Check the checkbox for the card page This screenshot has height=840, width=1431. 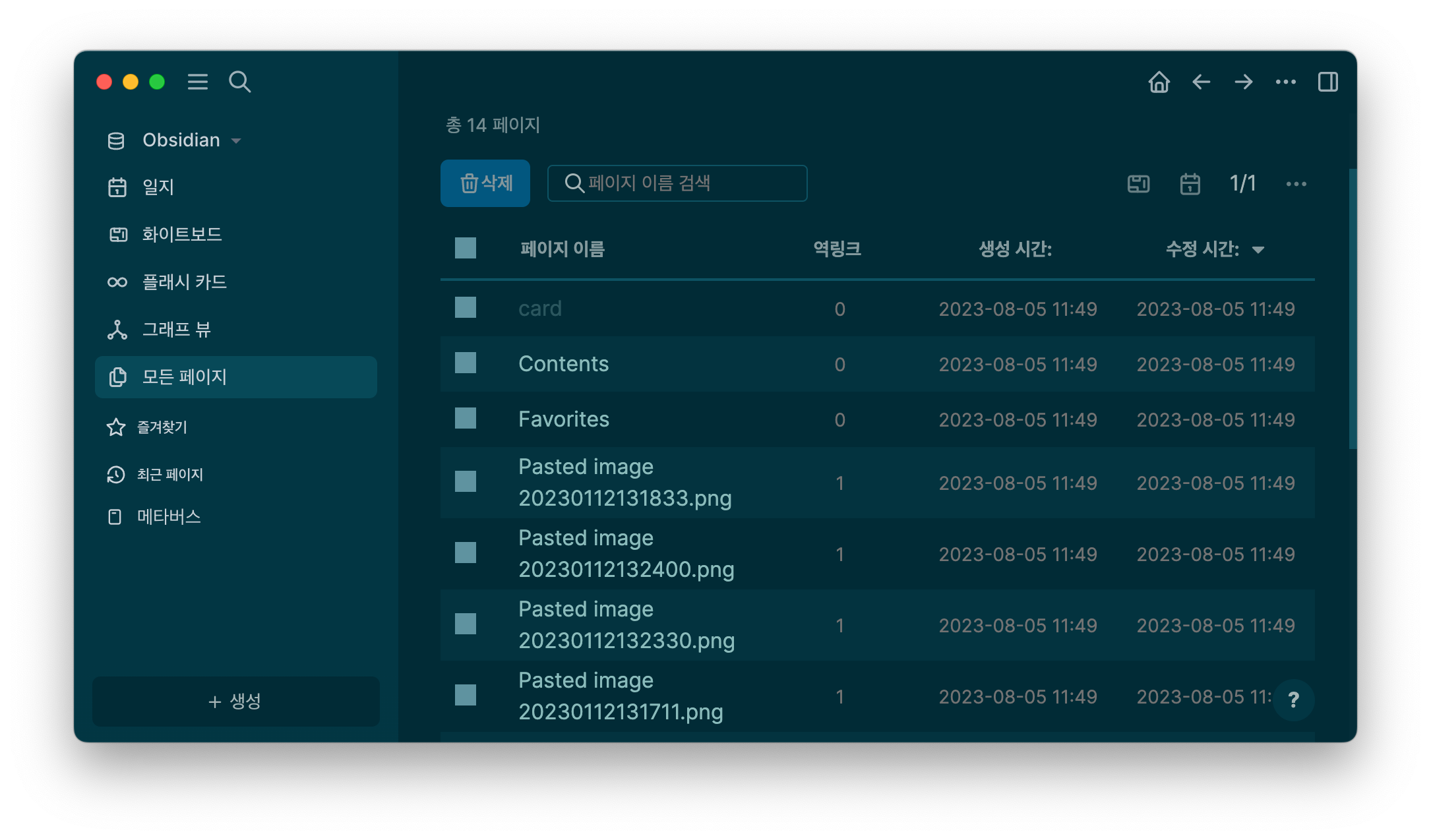coord(465,307)
